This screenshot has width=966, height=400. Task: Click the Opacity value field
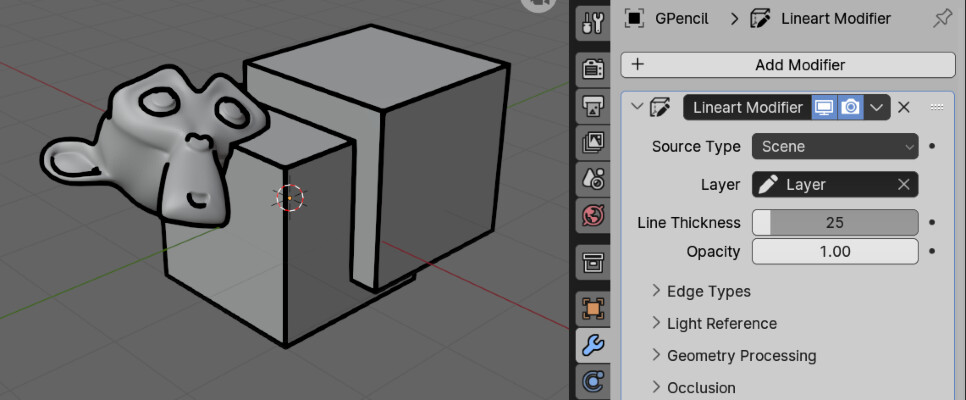pos(834,251)
